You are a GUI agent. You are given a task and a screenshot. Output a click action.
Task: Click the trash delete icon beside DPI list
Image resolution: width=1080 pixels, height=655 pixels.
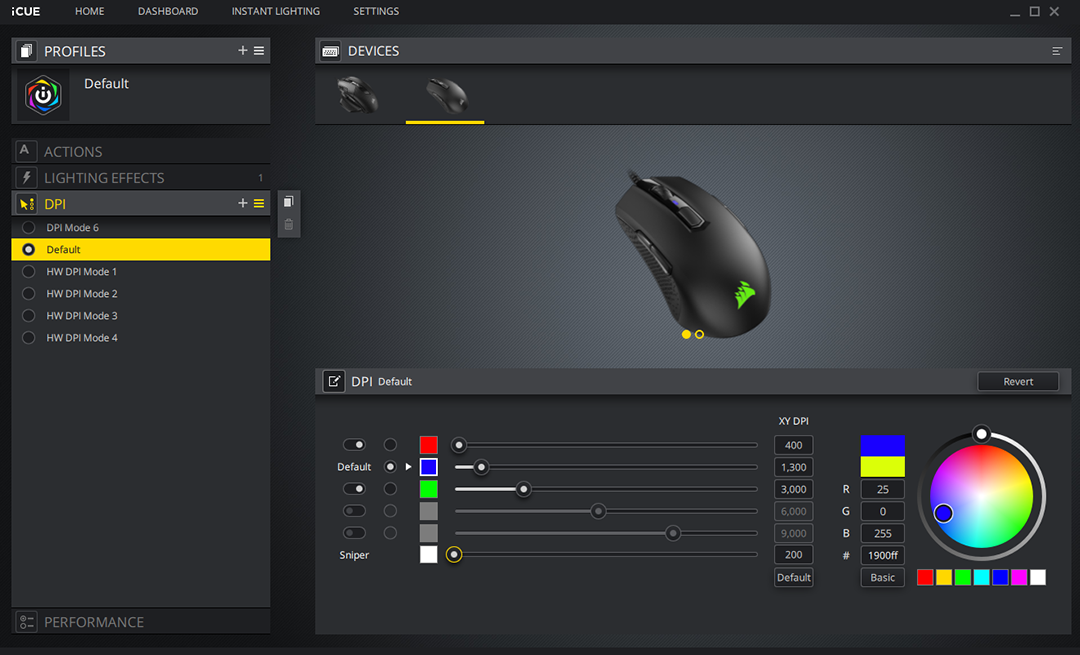289,224
